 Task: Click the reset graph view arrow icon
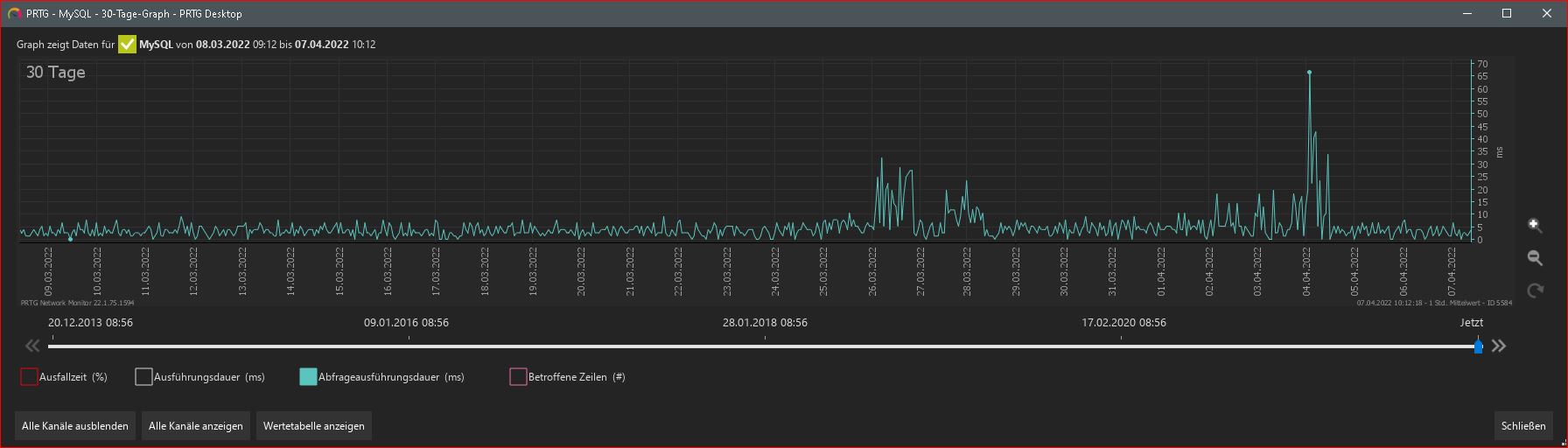coord(1535,290)
